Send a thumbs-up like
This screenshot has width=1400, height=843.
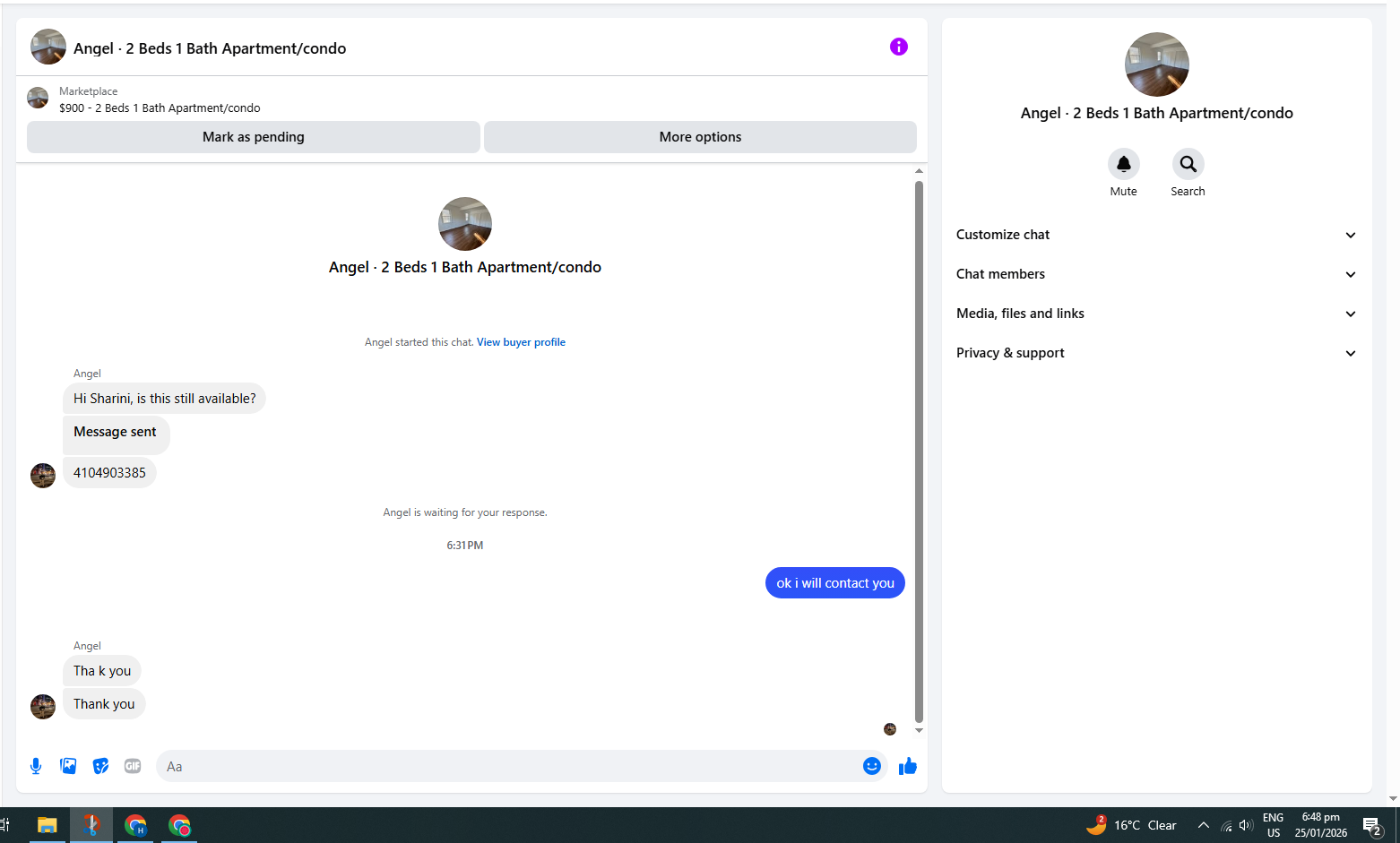coord(907,766)
